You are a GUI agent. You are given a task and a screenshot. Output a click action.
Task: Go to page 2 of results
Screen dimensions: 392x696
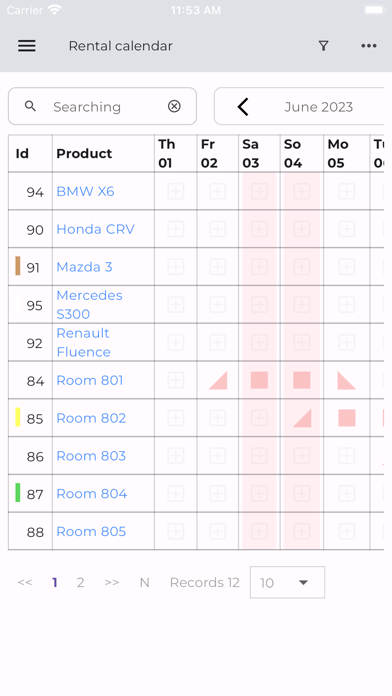pos(80,582)
